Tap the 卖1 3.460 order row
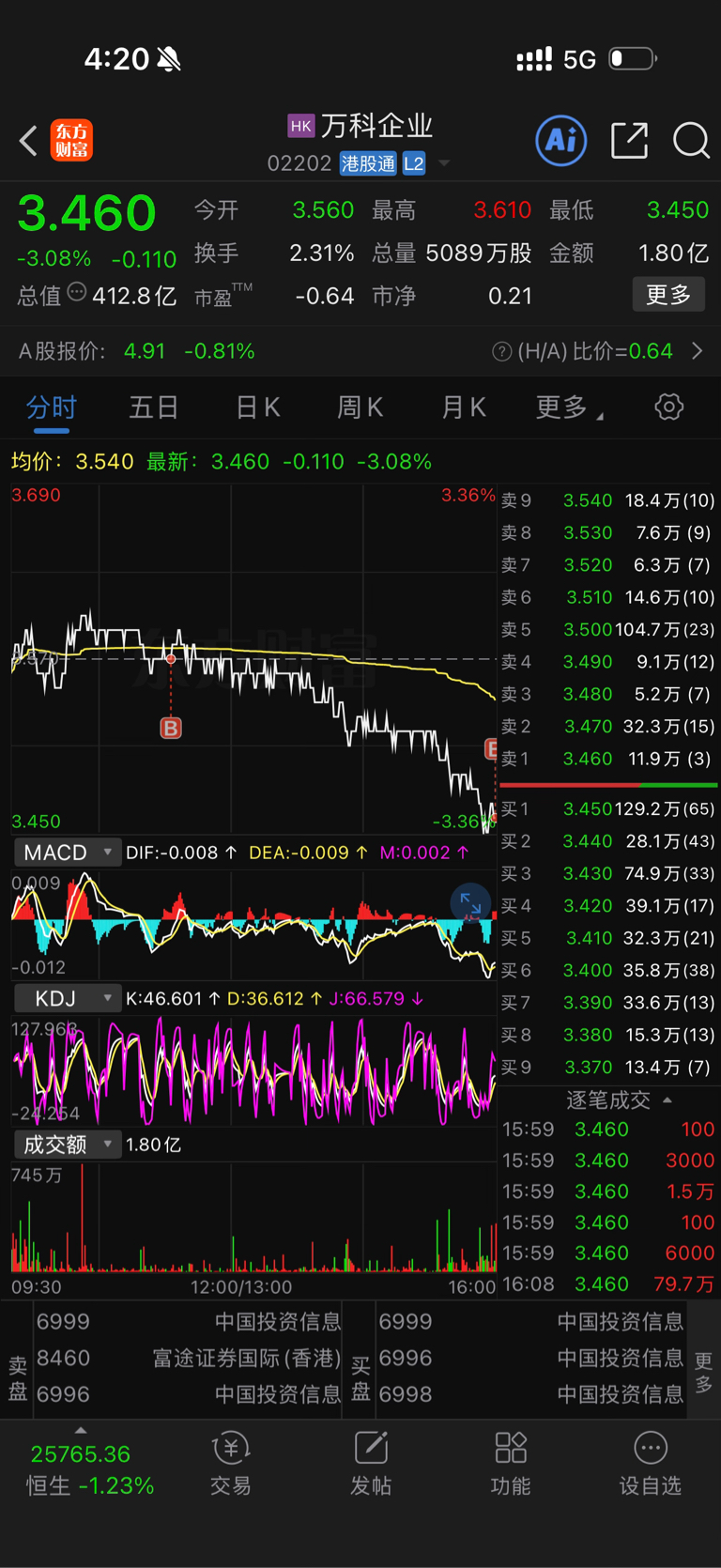The image size is (721, 1568). coord(608,759)
